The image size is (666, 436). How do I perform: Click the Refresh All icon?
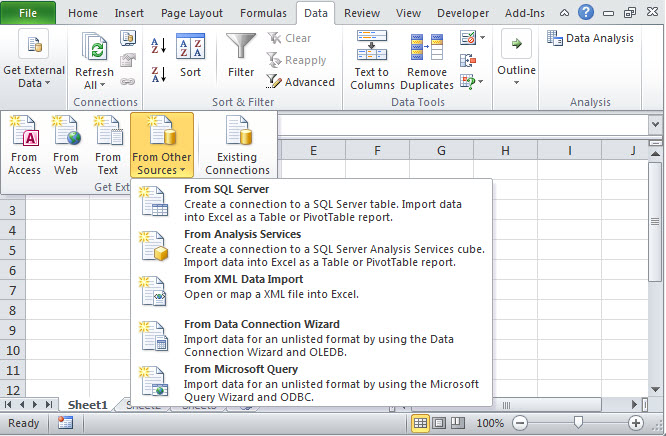coord(94,46)
